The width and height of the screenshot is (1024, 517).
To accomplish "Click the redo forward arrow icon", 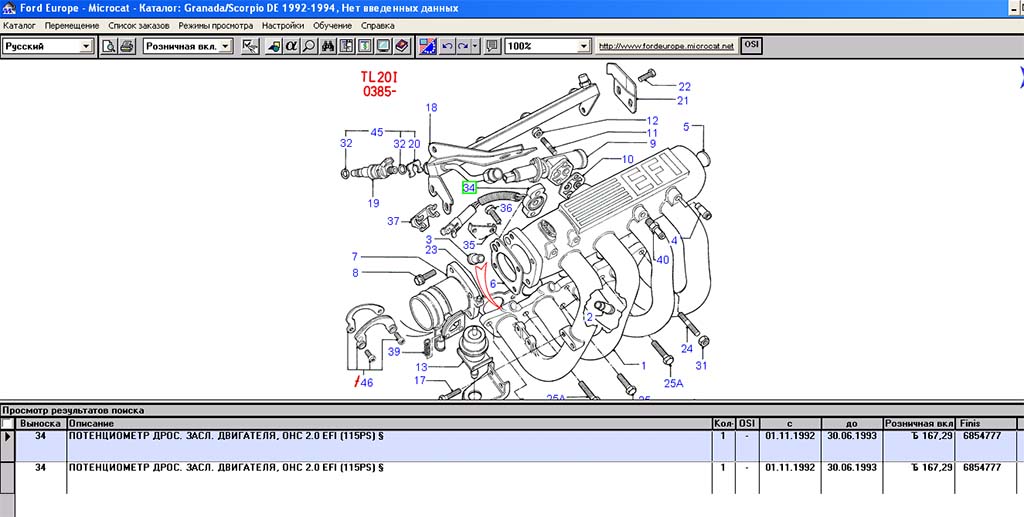I will click(x=462, y=46).
